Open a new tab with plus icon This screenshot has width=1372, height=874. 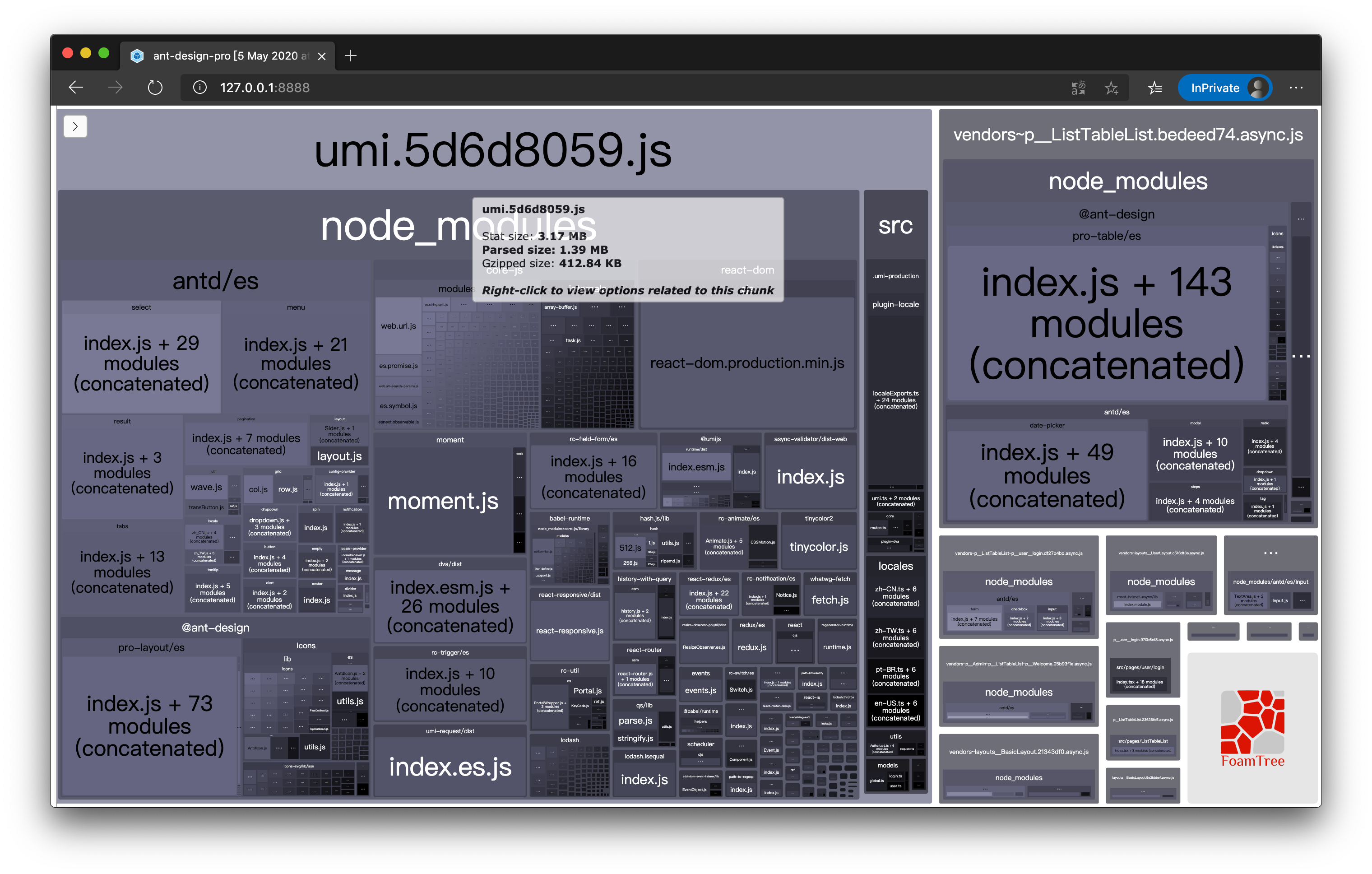point(351,56)
